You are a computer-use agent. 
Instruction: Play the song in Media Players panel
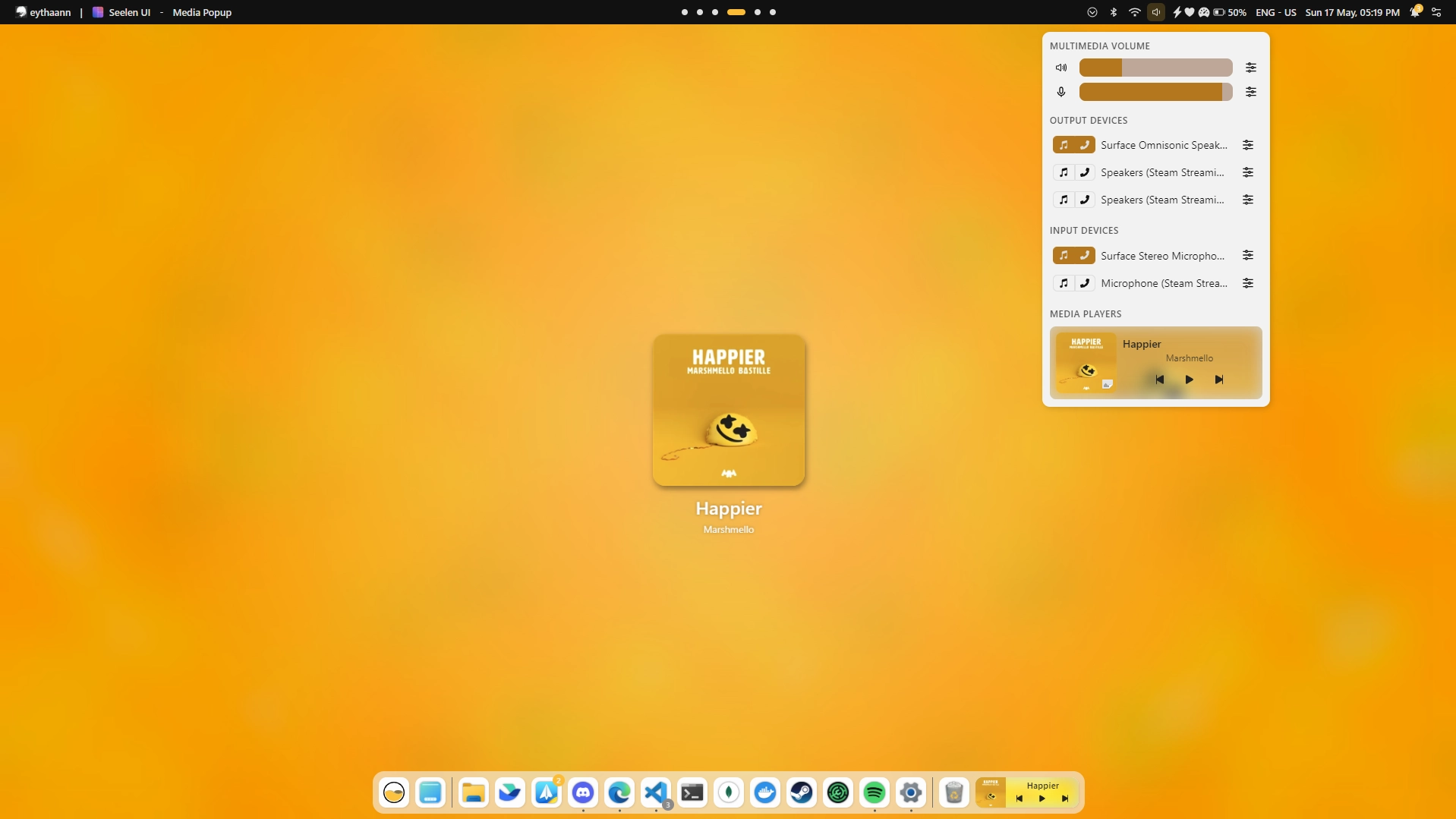coord(1190,380)
